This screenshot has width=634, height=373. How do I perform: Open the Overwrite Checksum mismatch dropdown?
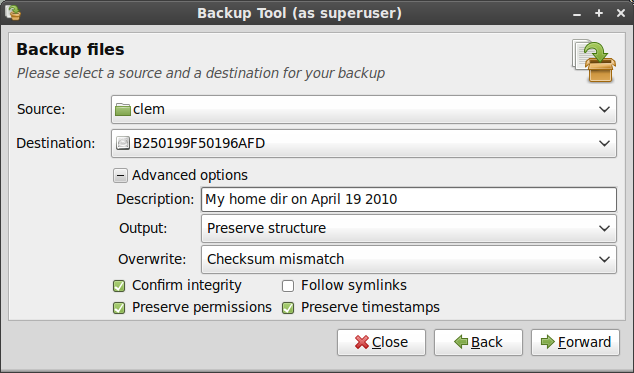point(409,259)
